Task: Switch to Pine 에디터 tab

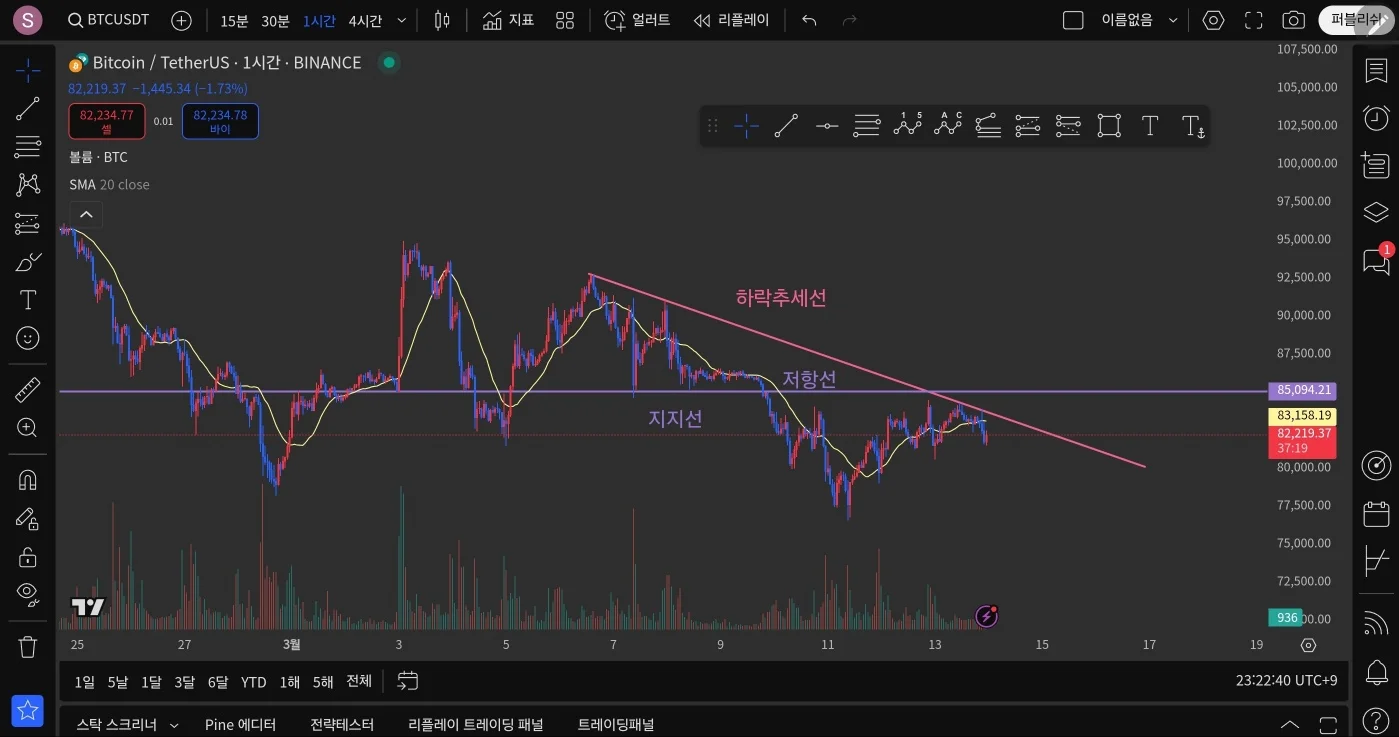Action: tap(240, 724)
